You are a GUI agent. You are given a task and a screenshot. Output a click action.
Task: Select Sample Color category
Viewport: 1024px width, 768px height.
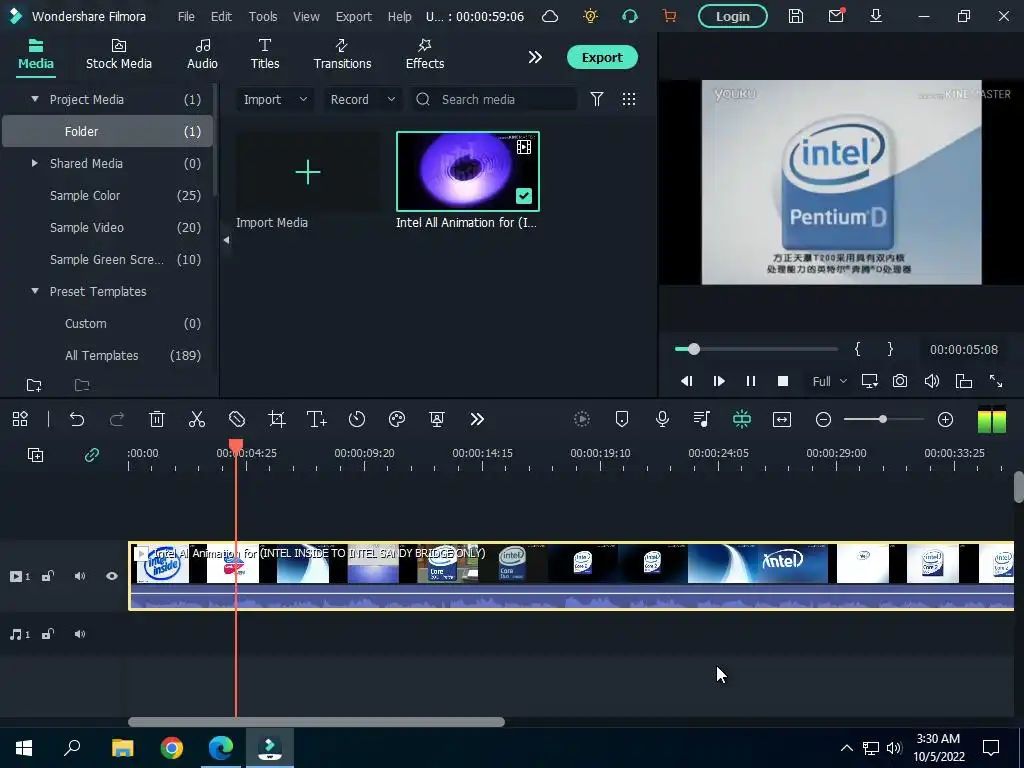108,195
